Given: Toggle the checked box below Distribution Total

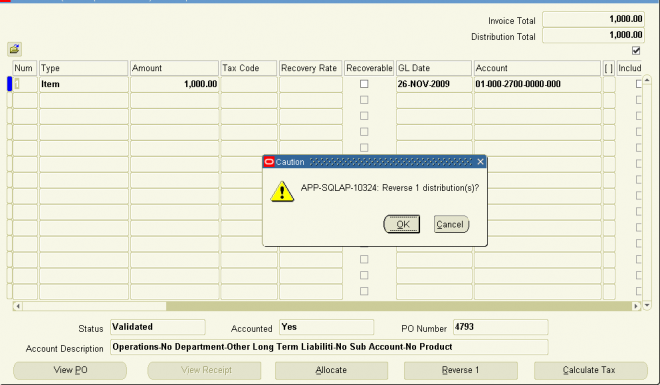Looking at the screenshot, I should click(636, 50).
